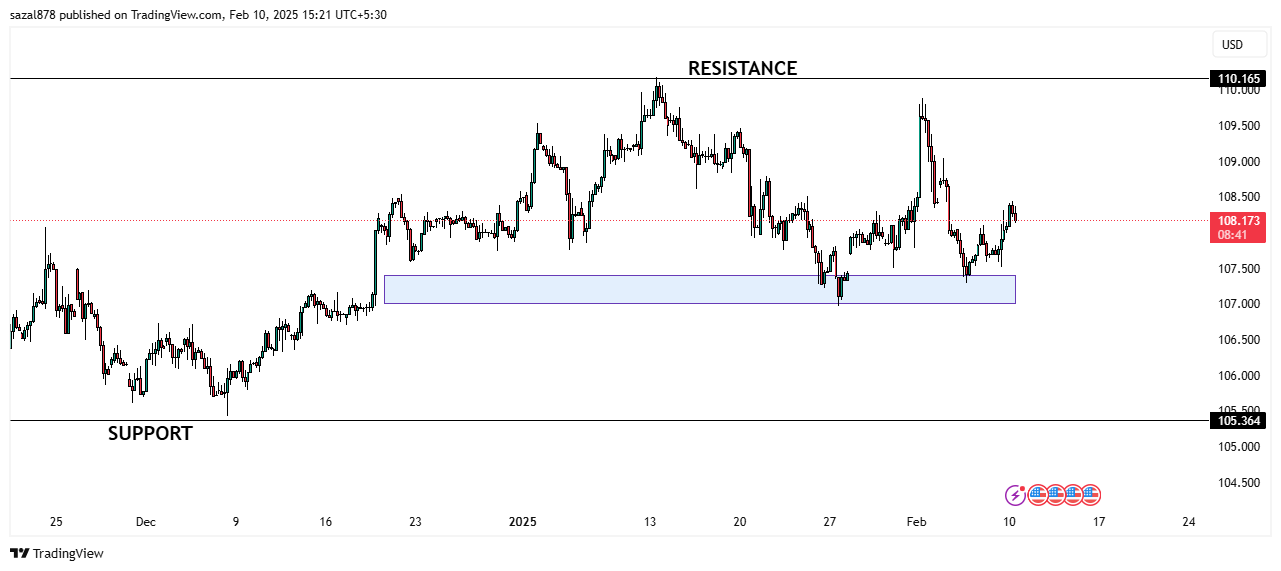Click the last US flag economic event icon
The height and width of the screenshot is (571, 1281).
tap(1091, 494)
